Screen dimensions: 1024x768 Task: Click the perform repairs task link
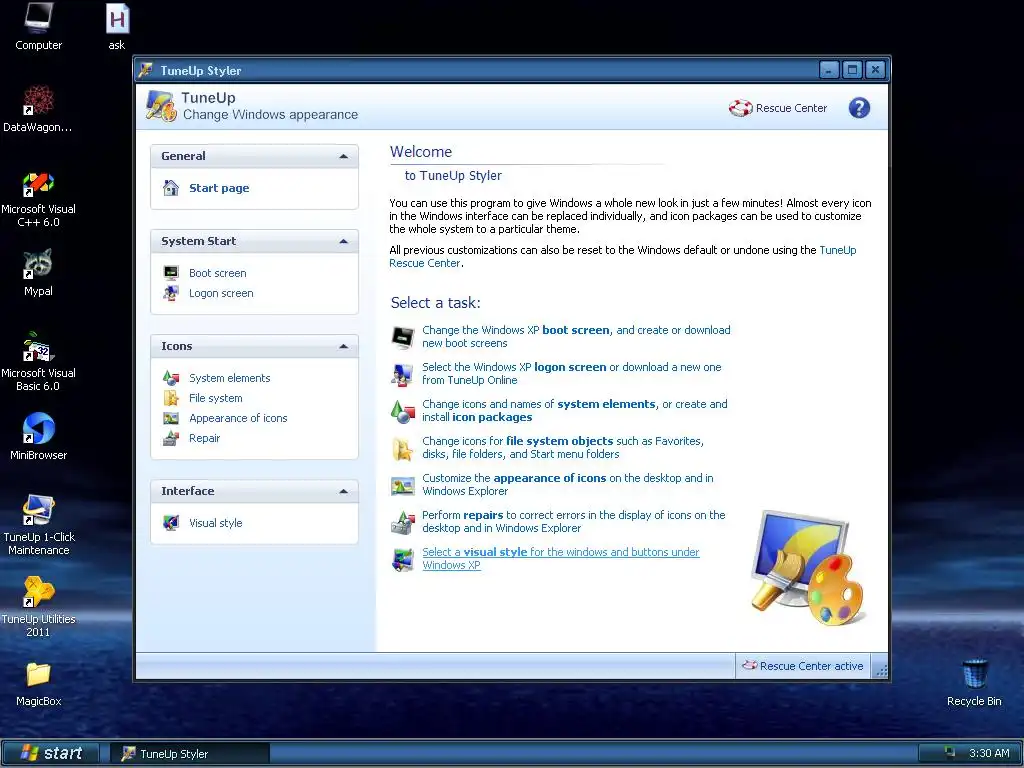(x=573, y=522)
